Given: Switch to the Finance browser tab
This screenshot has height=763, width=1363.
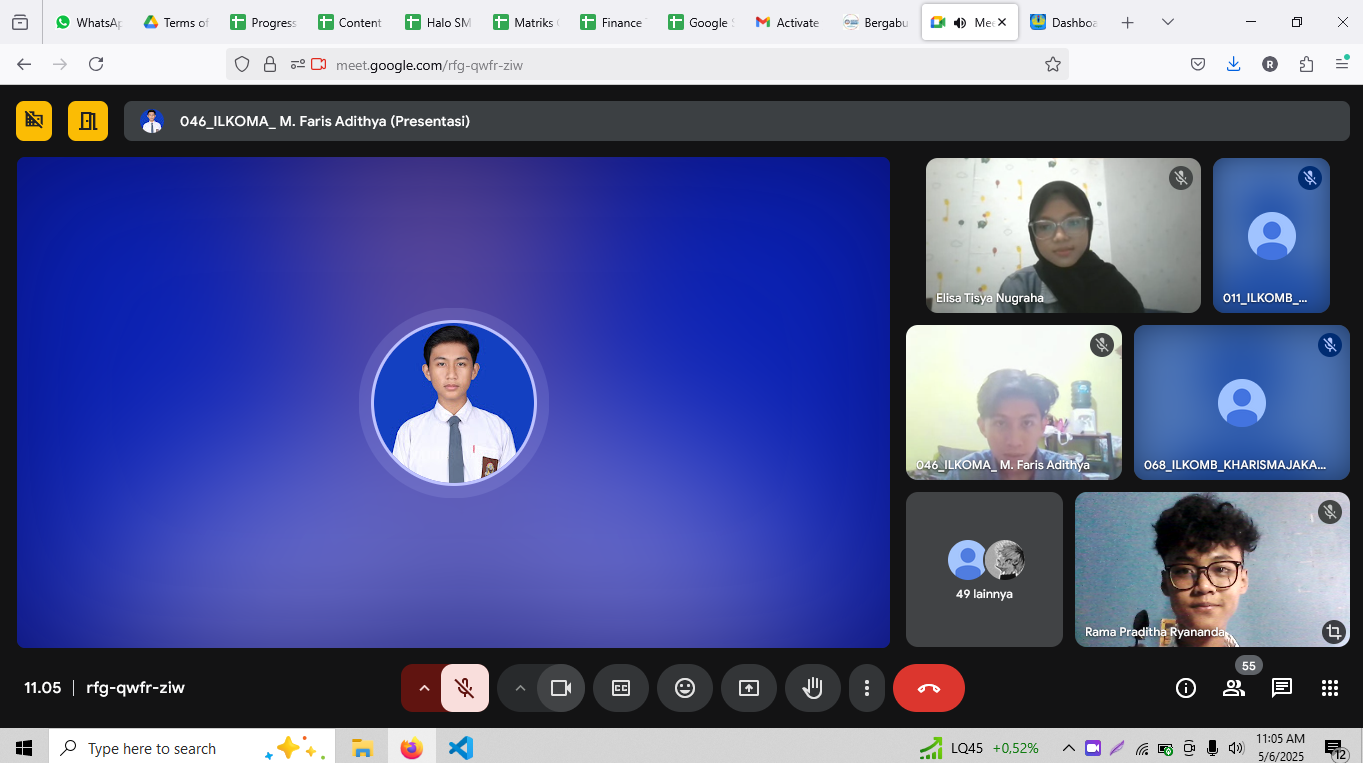Looking at the screenshot, I should click(x=612, y=22).
